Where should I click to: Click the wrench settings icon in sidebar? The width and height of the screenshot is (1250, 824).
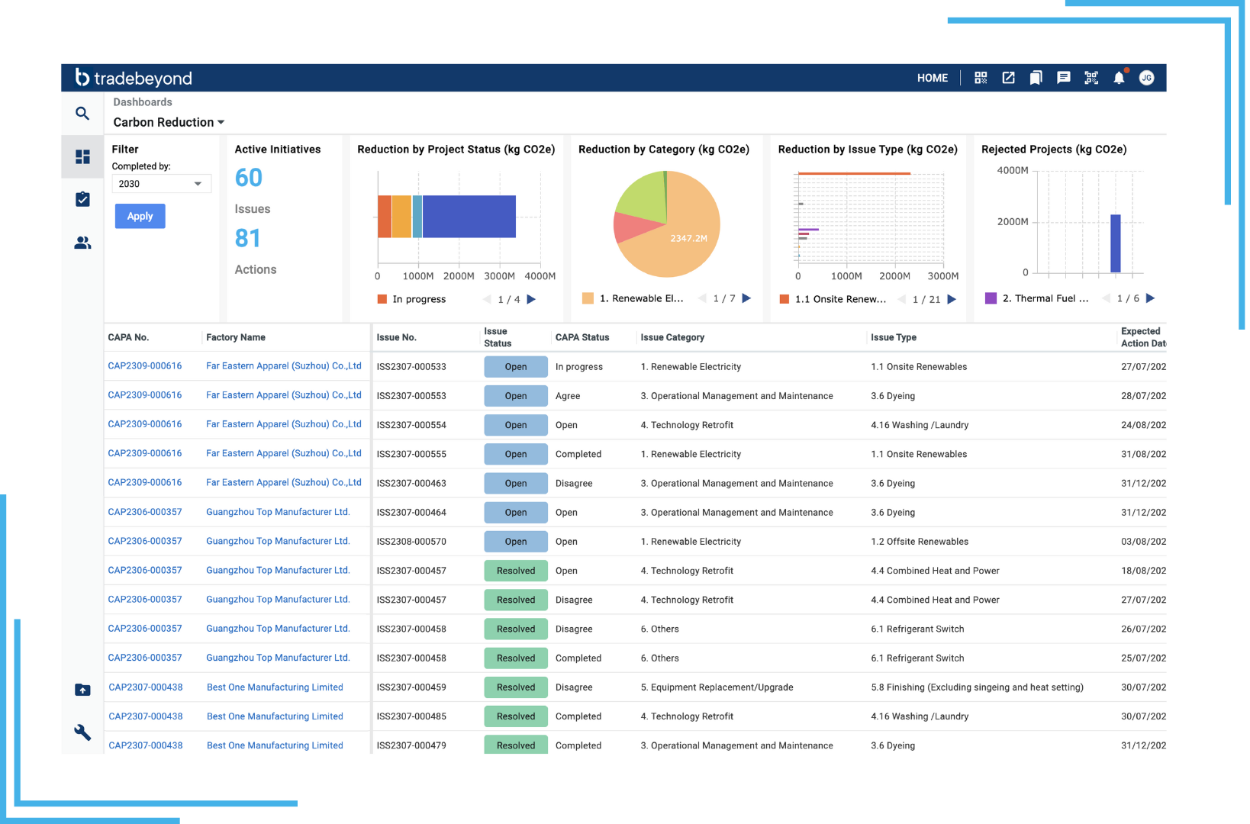(82, 732)
